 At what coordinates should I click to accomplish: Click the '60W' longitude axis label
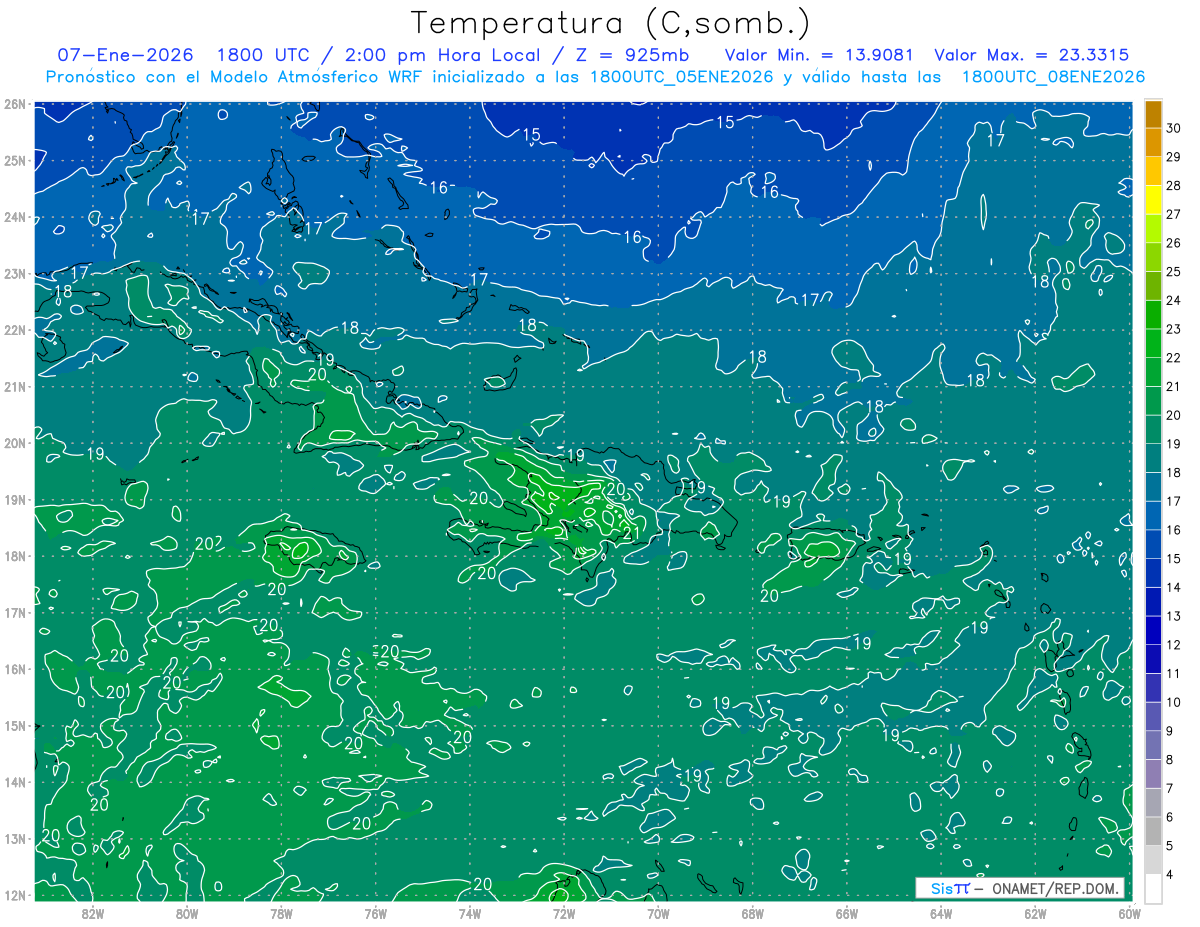1129,912
